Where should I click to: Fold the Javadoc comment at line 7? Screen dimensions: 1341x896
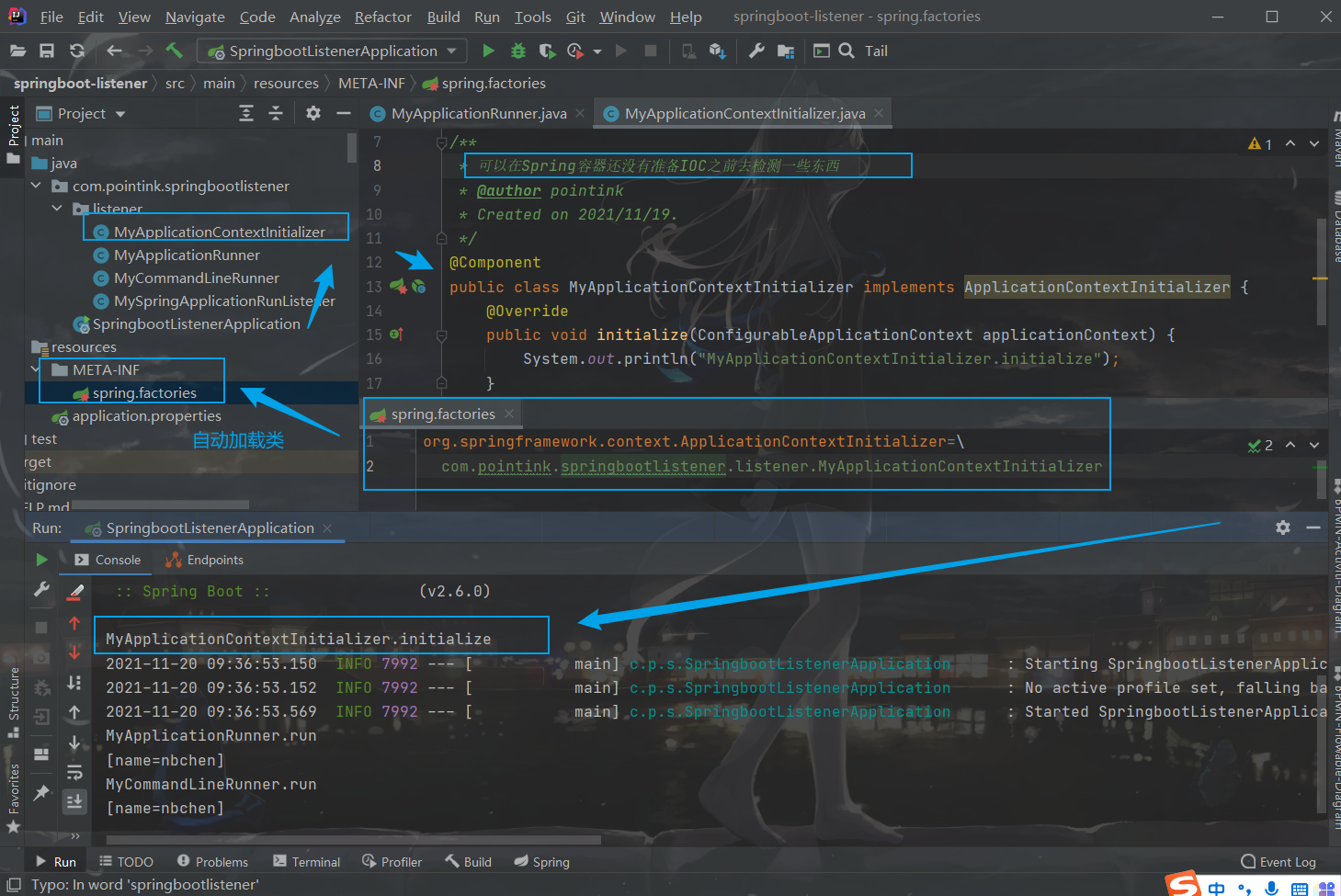[x=441, y=142]
